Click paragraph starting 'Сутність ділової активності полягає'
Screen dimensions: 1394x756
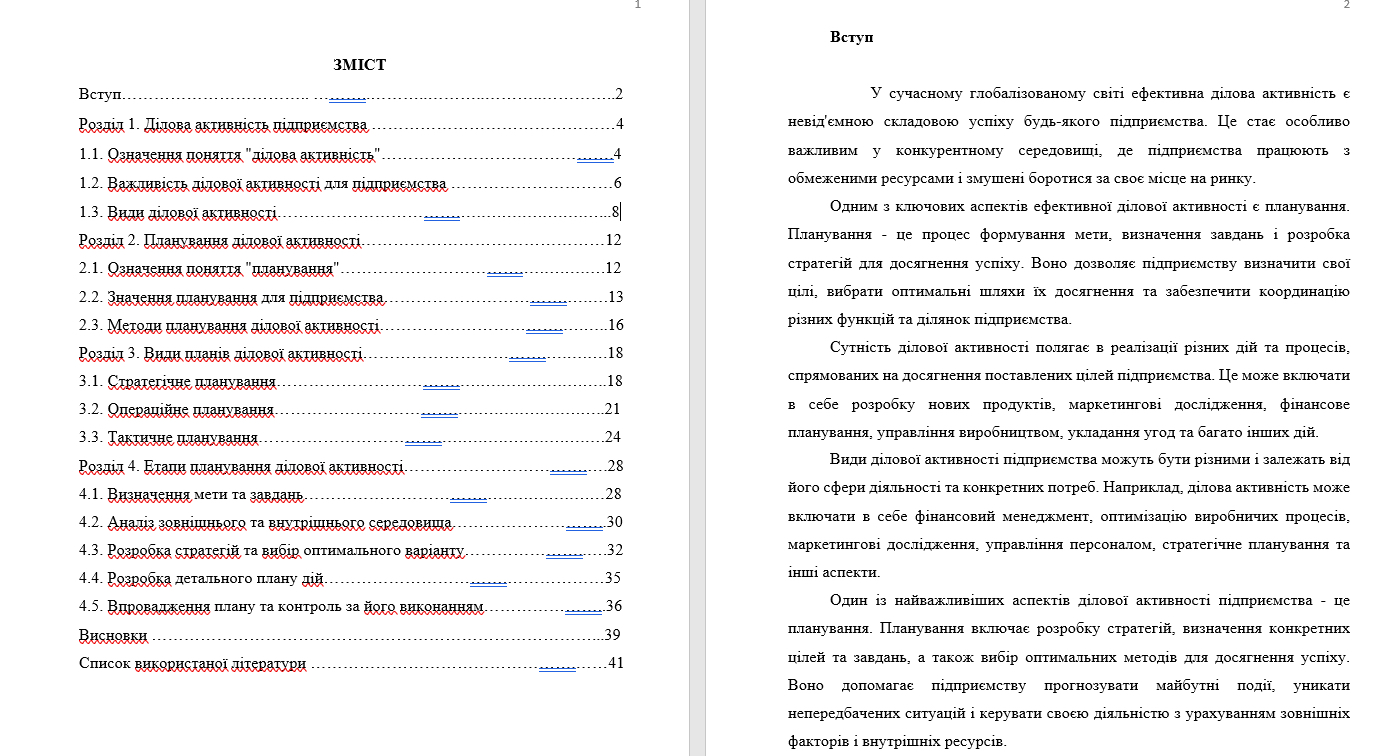point(1068,390)
